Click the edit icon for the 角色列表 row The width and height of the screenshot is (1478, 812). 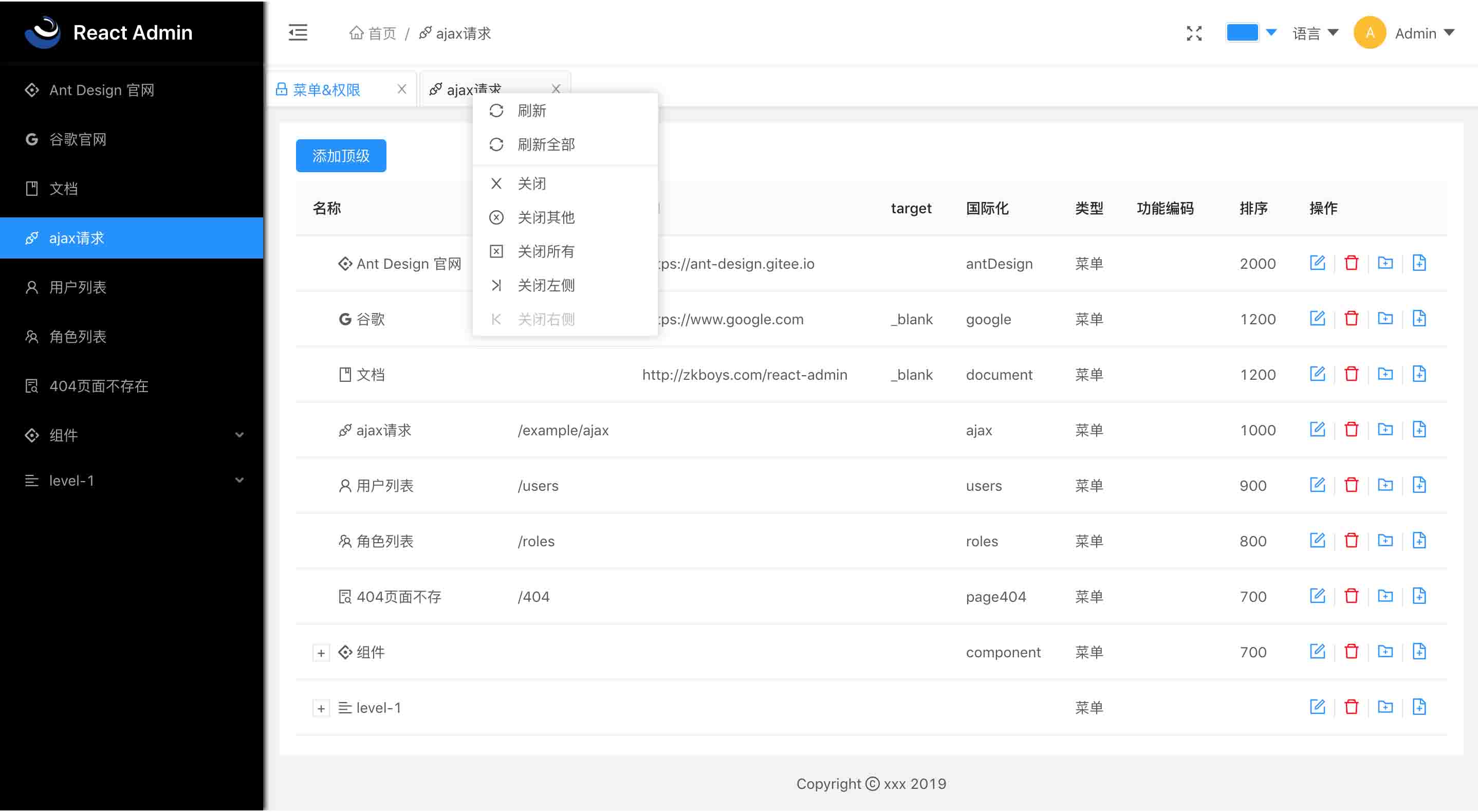[1317, 541]
